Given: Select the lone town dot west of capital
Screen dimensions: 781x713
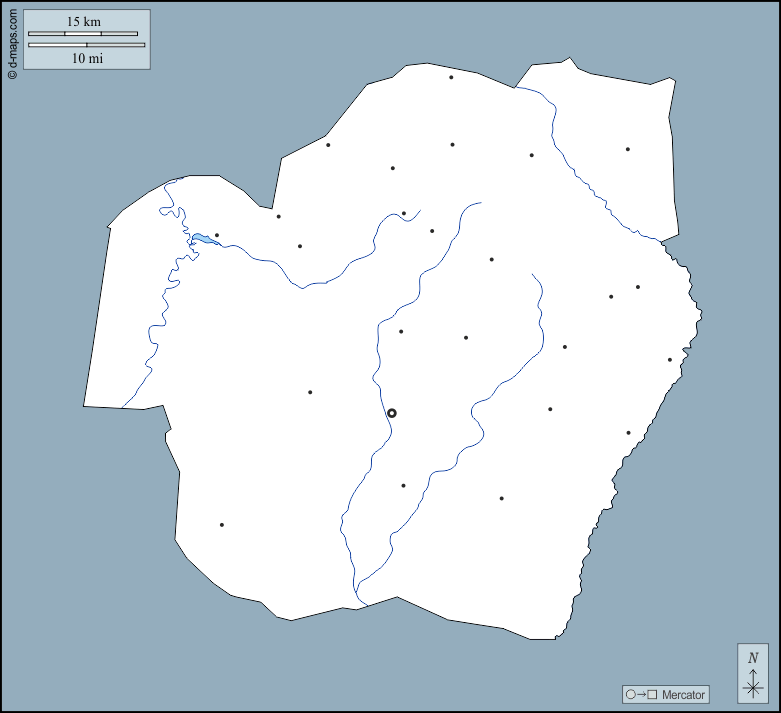Looking at the screenshot, I should [x=310, y=392].
